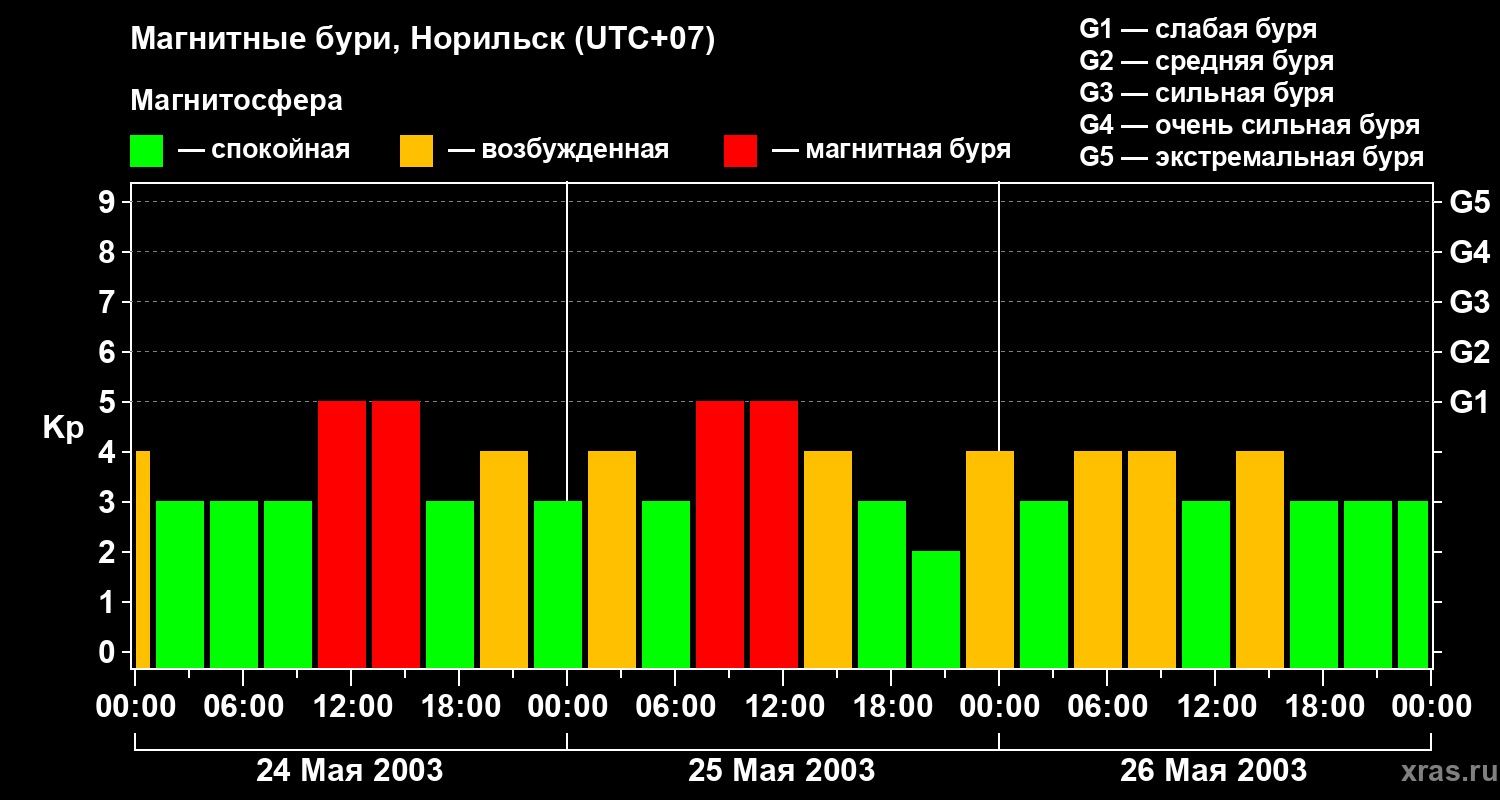The width and height of the screenshot is (1500, 800).
Task: Click the 'G2' label on the right axis
Action: tap(1469, 352)
